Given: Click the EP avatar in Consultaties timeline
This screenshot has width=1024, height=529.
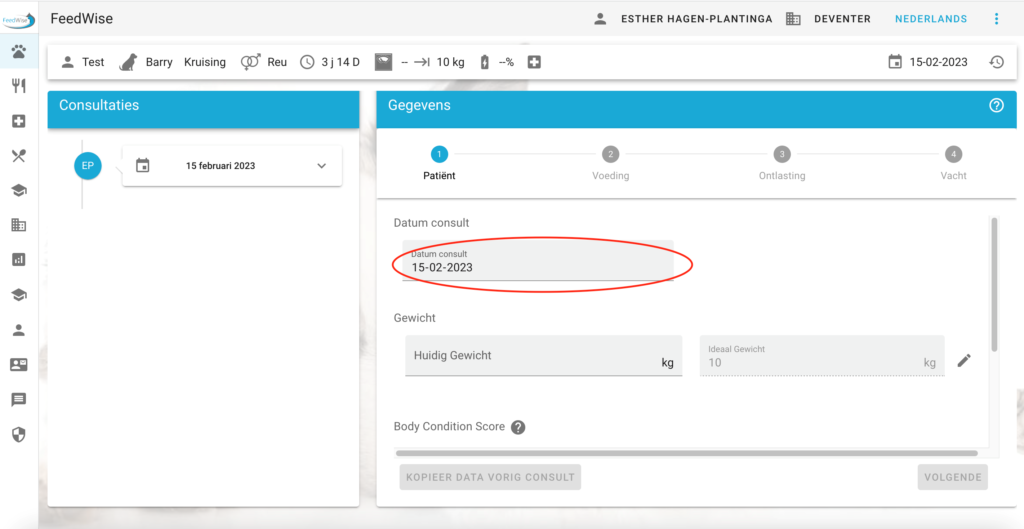Looking at the screenshot, I should (88, 166).
